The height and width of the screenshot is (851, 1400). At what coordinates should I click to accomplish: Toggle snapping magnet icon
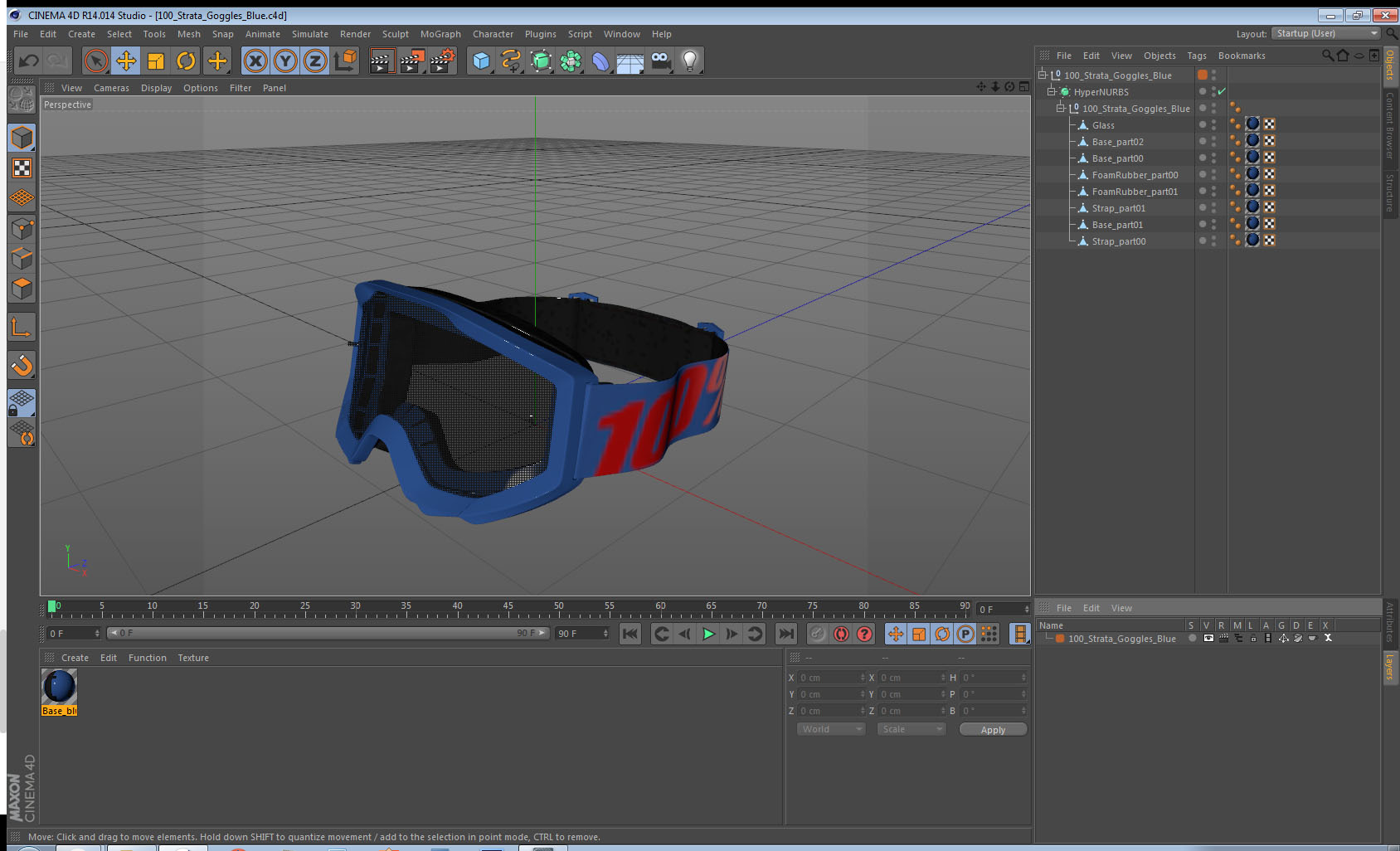click(22, 365)
